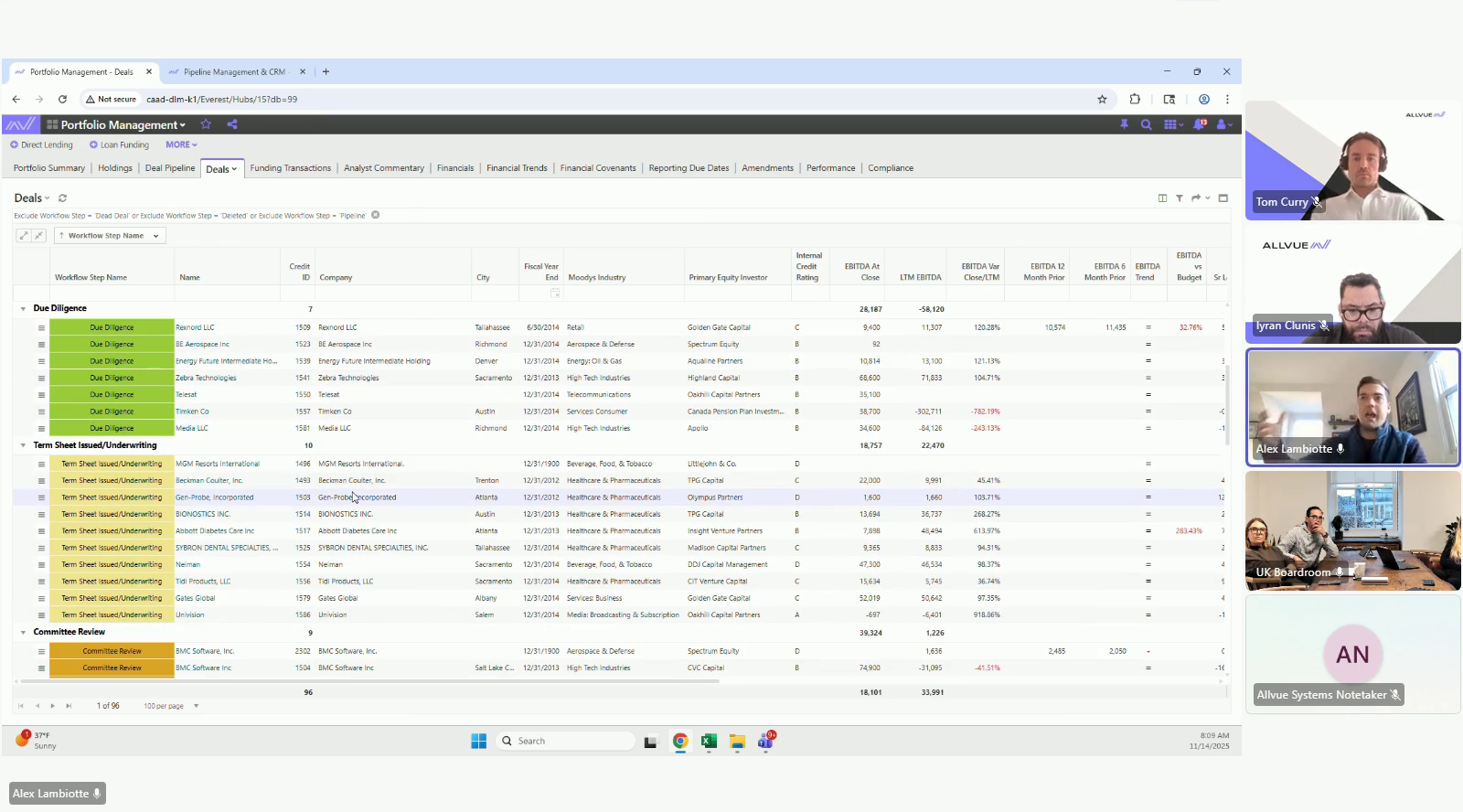Open the calendar filter under Fiscal Year End
Viewport: 1463px width, 812px height.
(x=554, y=293)
